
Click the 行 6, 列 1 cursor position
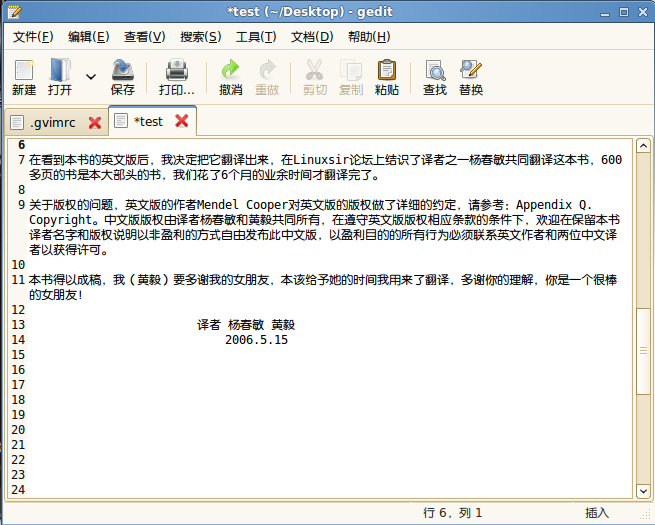(452, 512)
